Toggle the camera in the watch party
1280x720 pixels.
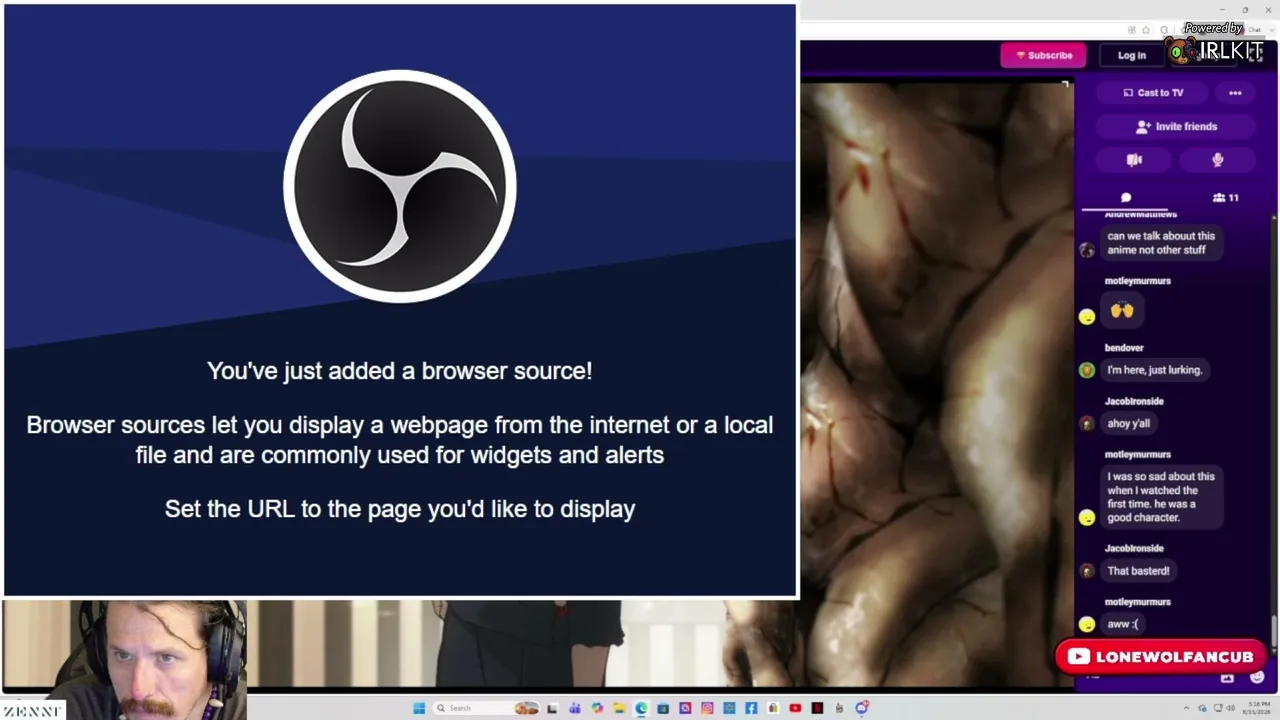(1134, 160)
